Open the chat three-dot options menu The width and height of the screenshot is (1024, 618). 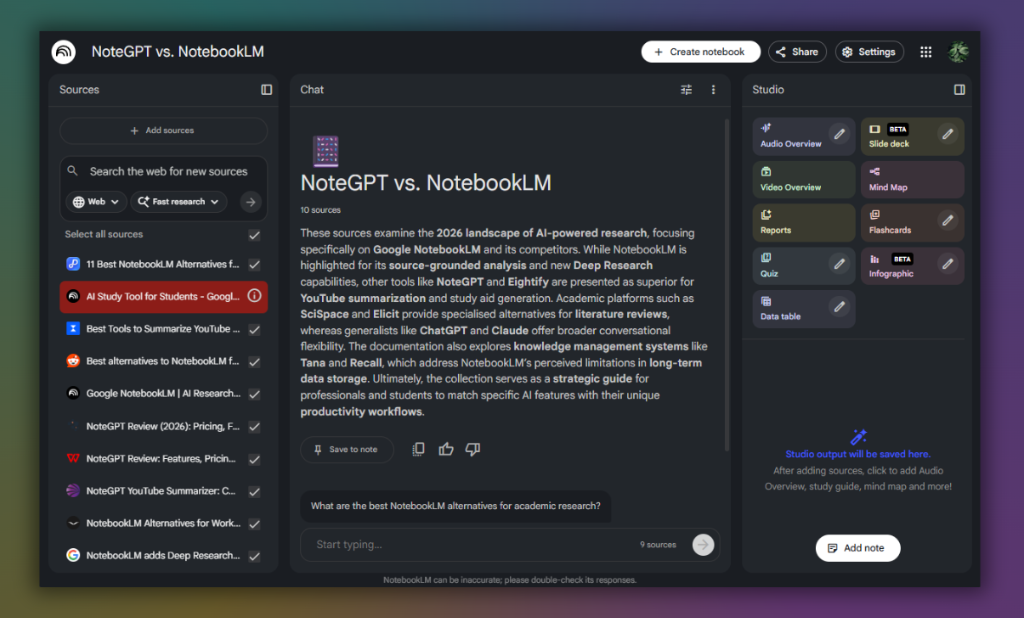[713, 89]
